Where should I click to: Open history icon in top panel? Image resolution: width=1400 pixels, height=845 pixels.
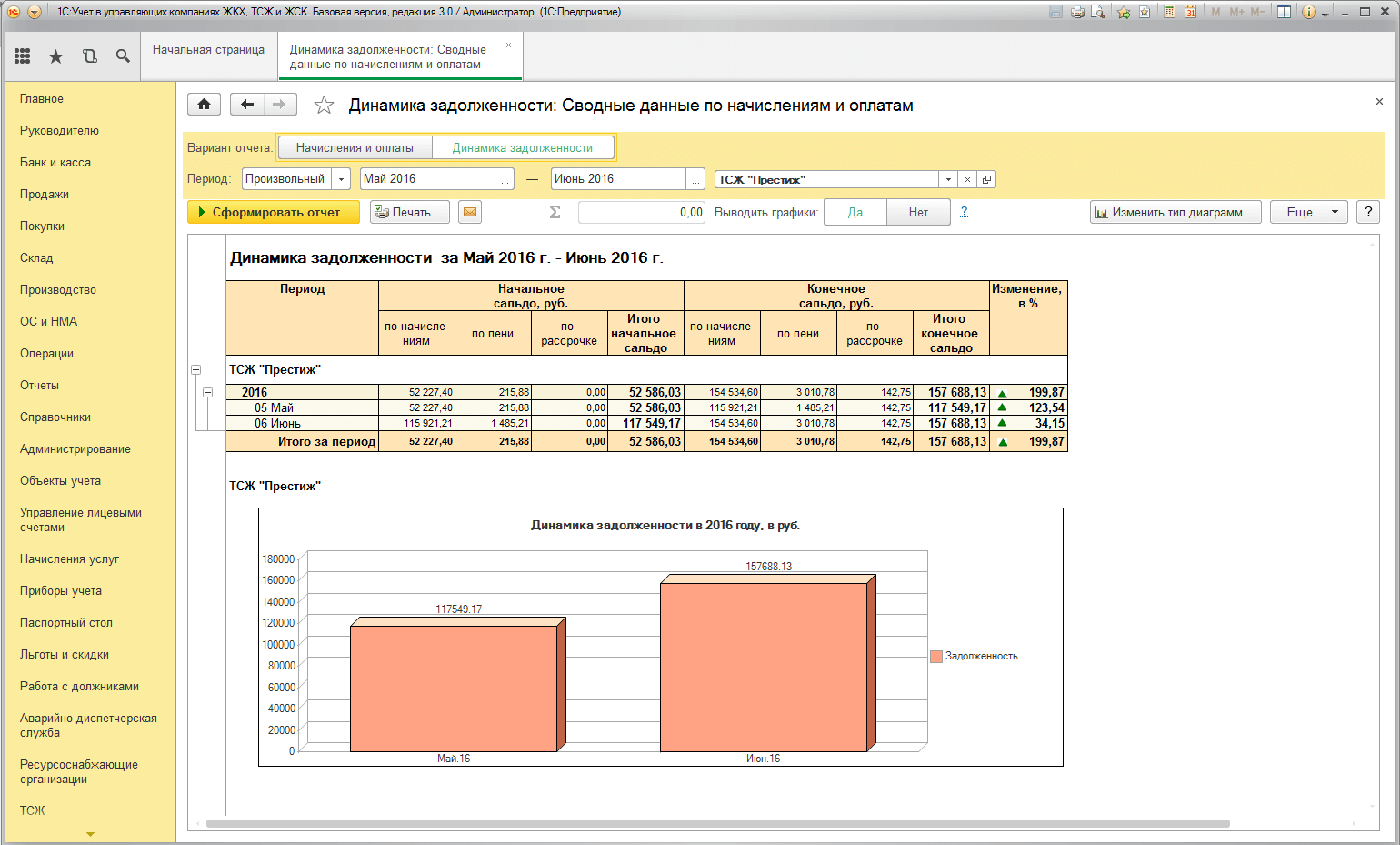click(x=90, y=56)
